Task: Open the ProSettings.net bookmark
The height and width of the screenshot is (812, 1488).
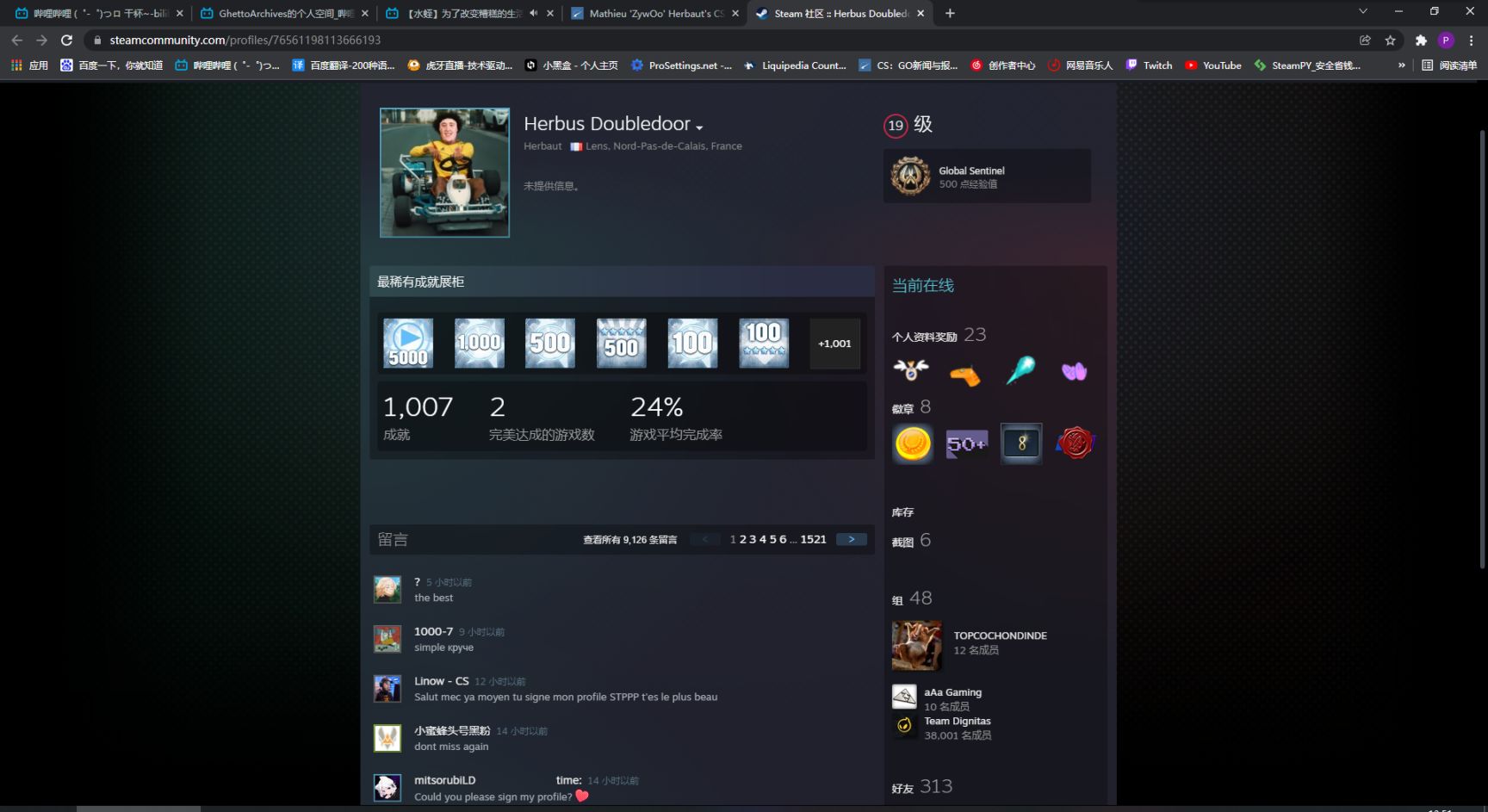Action: tap(681, 65)
